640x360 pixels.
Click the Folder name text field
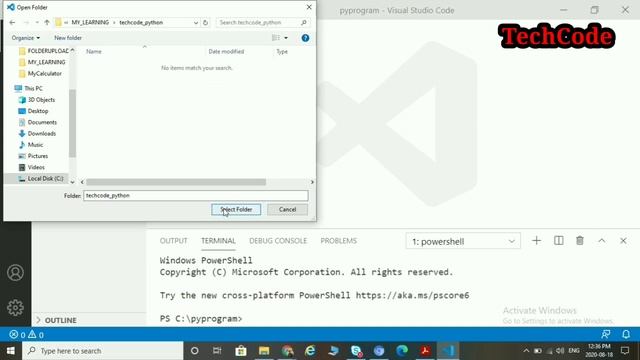click(x=196, y=196)
